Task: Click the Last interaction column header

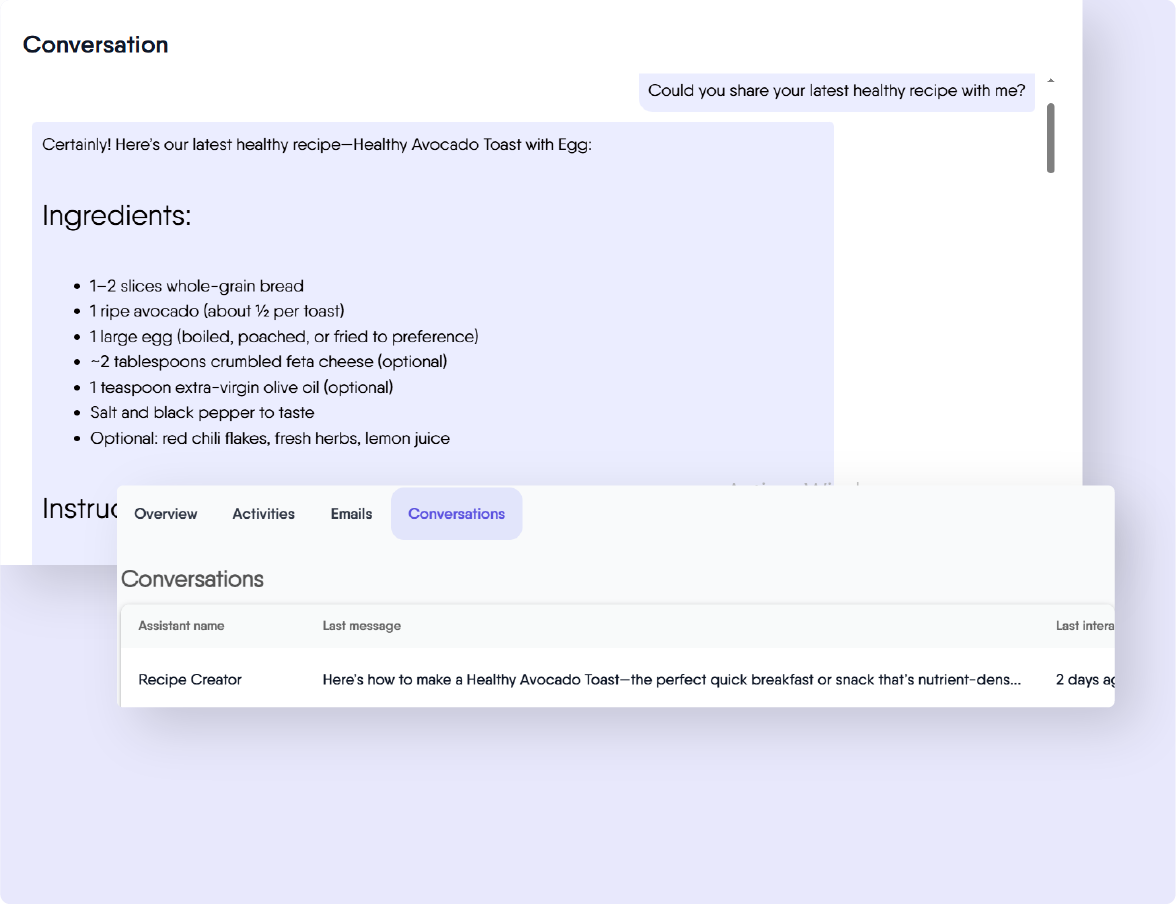Action: 1084,626
